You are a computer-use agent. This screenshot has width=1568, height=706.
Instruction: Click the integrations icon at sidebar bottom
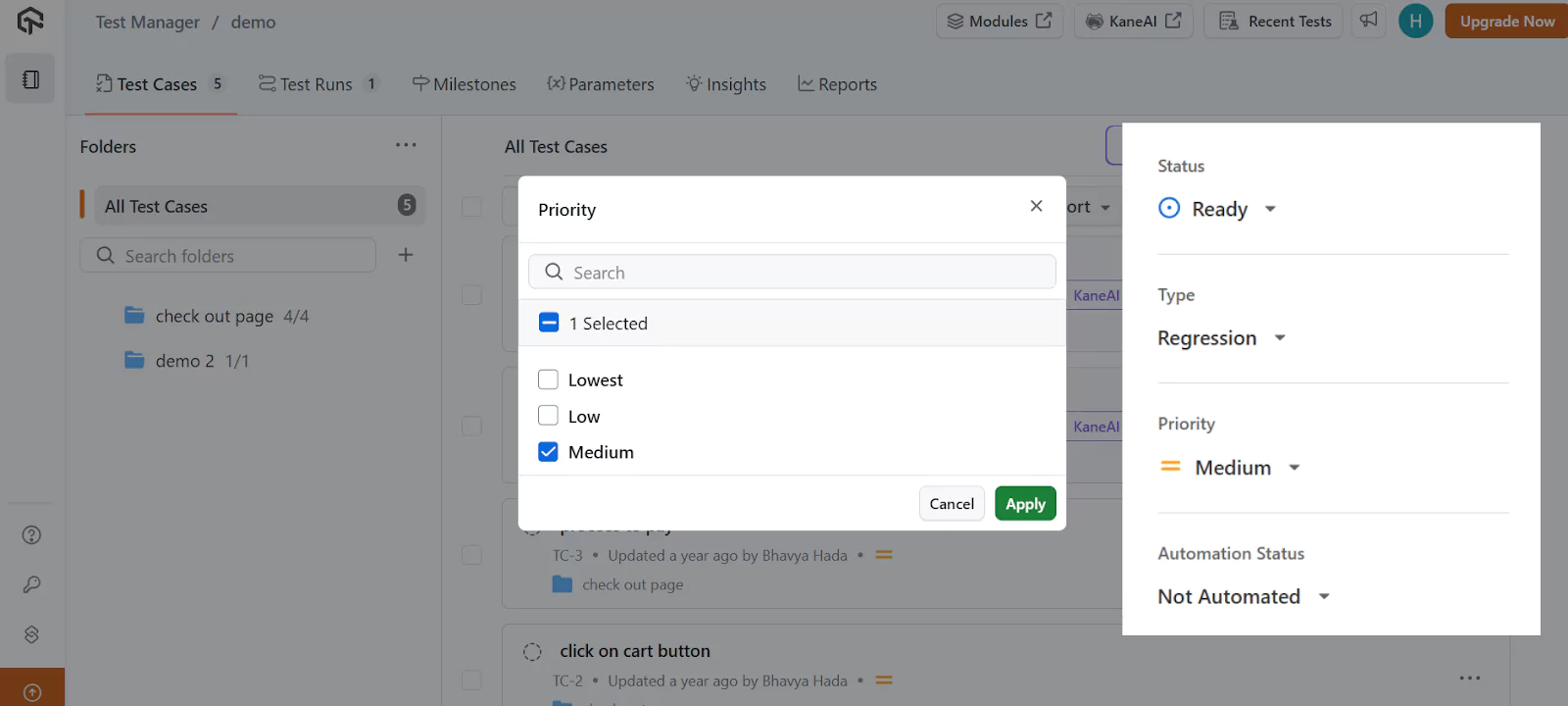29,634
